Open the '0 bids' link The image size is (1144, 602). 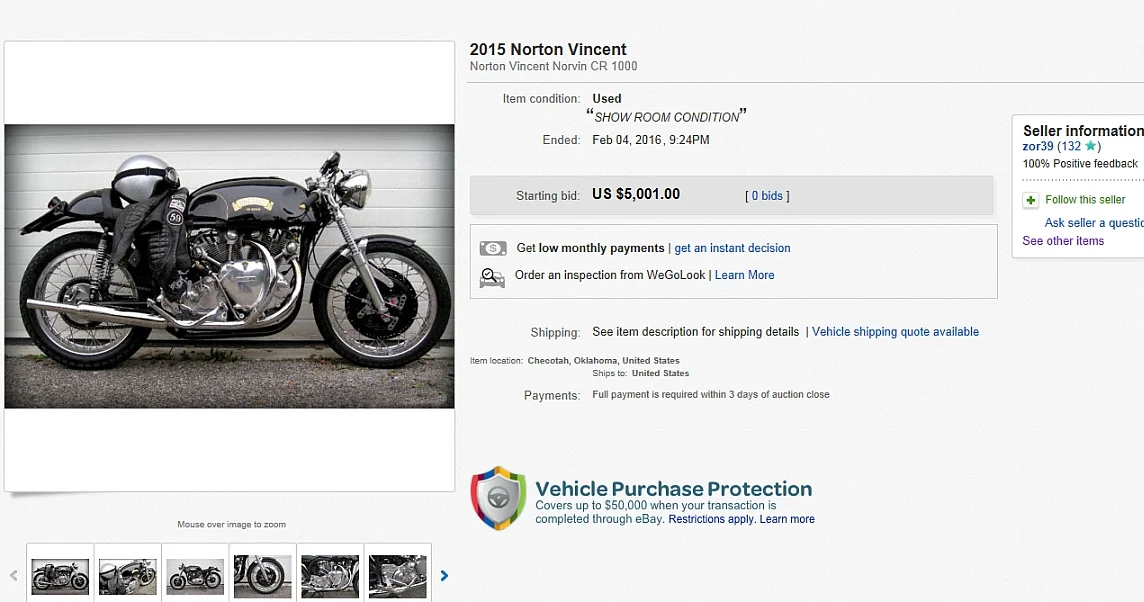(x=767, y=196)
